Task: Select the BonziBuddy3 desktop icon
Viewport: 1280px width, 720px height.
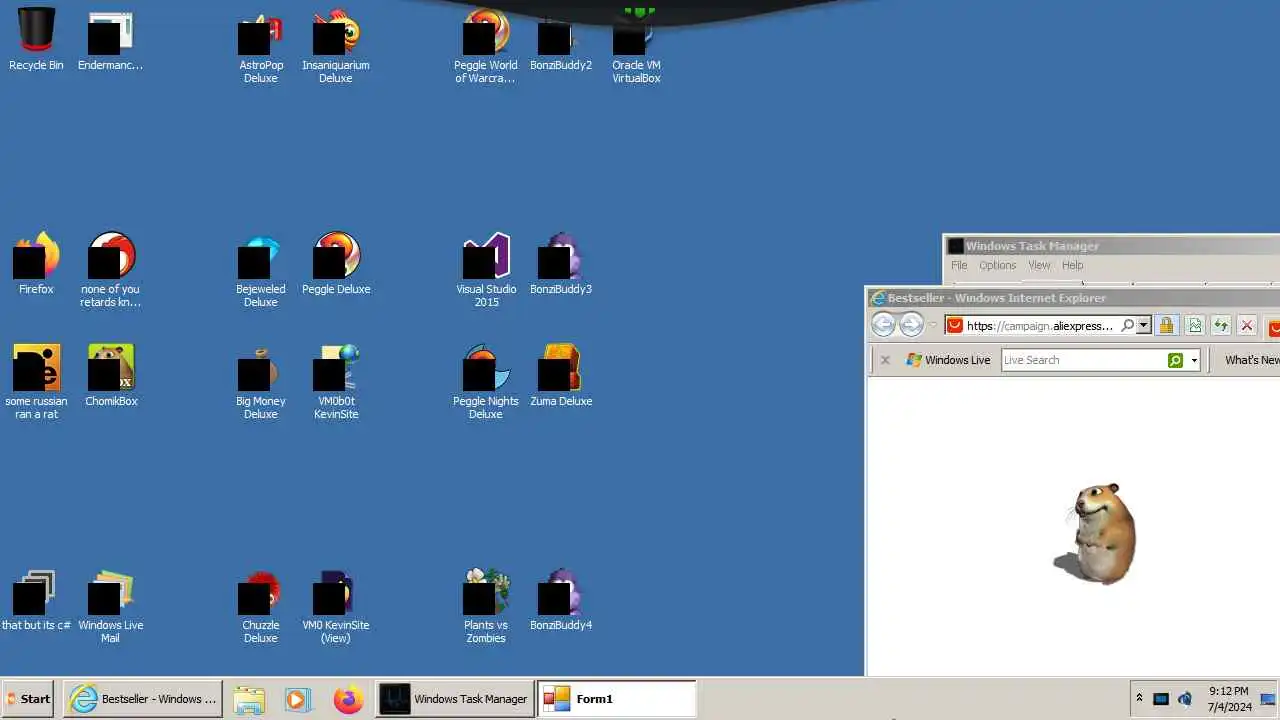Action: tap(561, 264)
